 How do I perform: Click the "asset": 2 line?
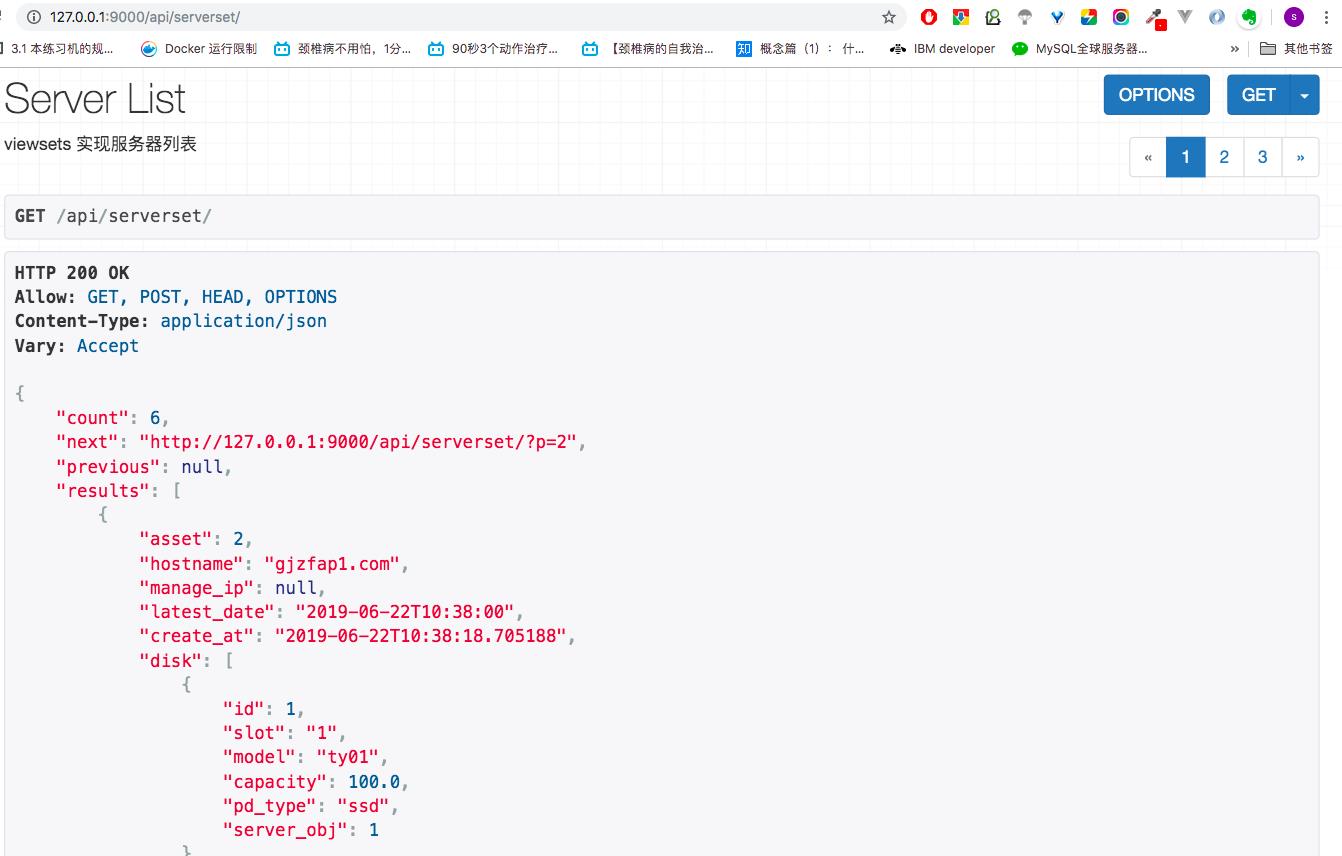[x=196, y=539]
